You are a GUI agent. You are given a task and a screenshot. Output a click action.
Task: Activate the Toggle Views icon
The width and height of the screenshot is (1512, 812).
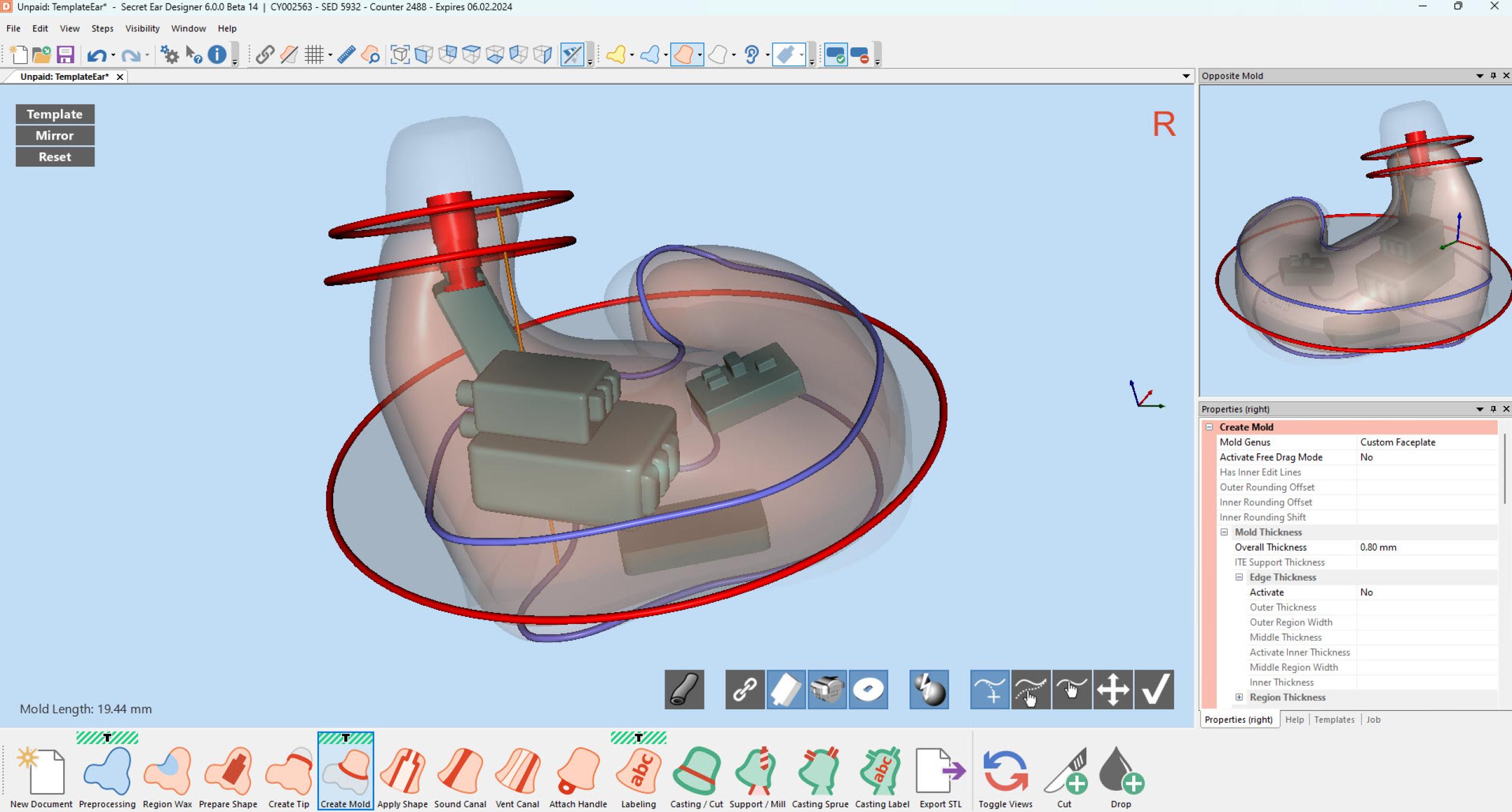pyautogui.click(x=1005, y=771)
